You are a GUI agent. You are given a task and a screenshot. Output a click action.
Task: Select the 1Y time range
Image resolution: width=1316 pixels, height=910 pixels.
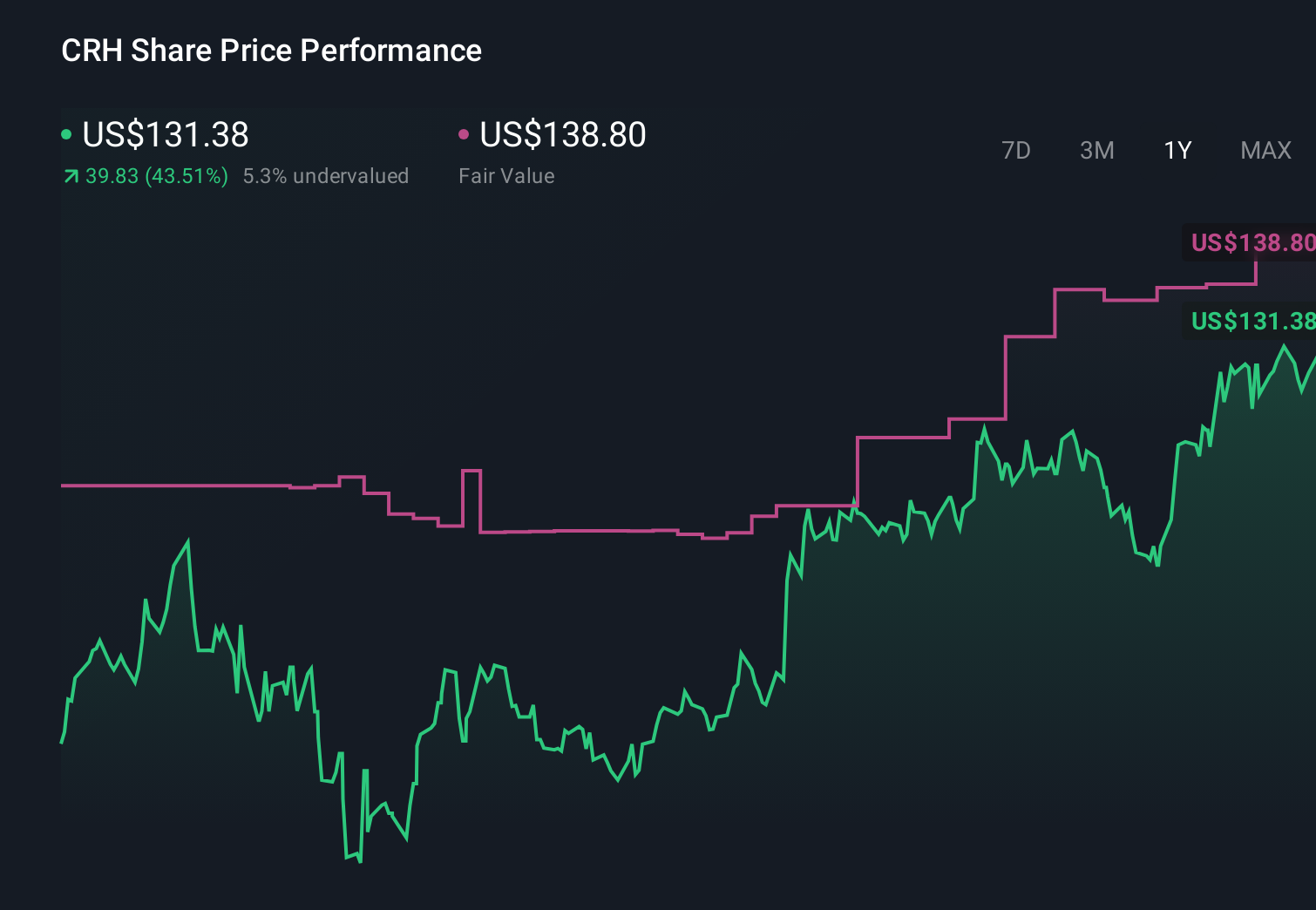[x=1177, y=150]
